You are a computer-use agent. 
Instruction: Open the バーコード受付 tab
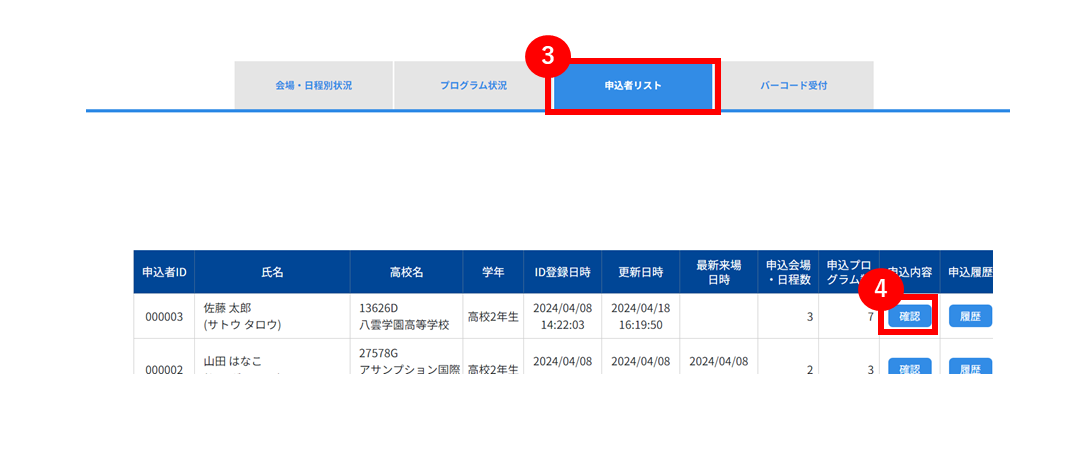pos(794,86)
